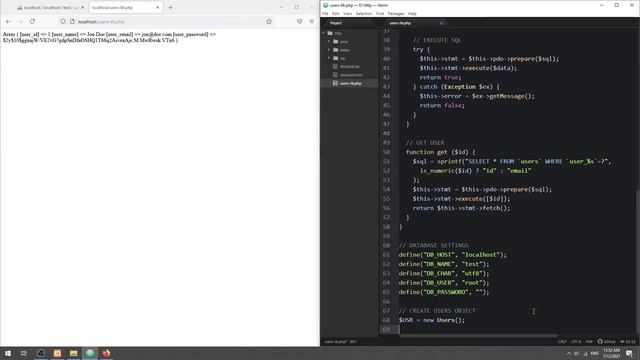Viewport: 640px width, 360px height.
Task: Open the volume control in system tray
Action: (x=576, y=353)
